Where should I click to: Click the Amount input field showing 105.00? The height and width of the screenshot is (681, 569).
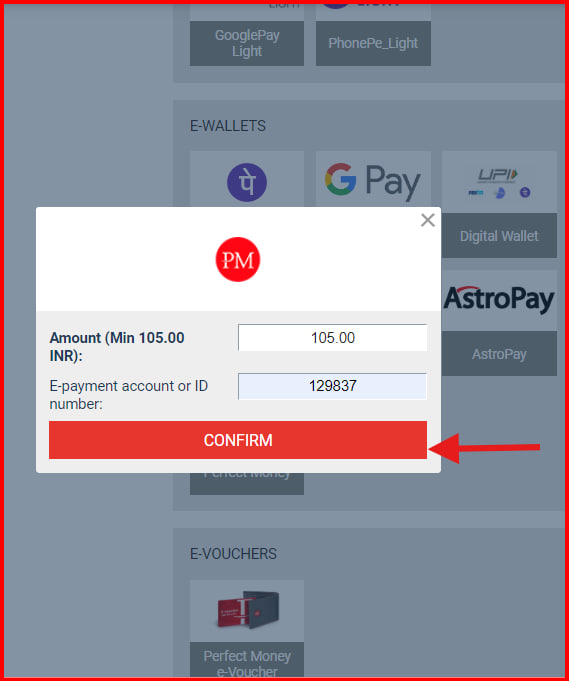332,337
